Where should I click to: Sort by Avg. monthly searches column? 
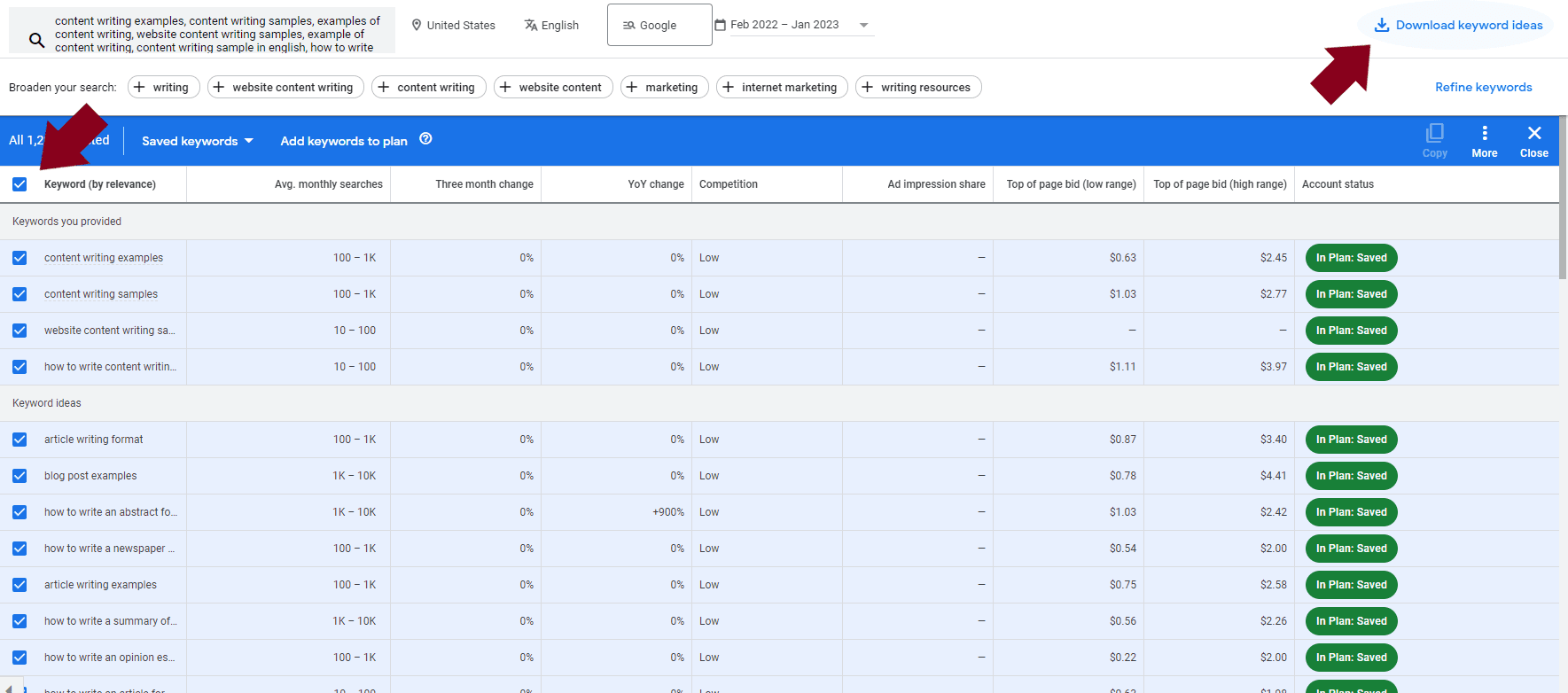(329, 184)
